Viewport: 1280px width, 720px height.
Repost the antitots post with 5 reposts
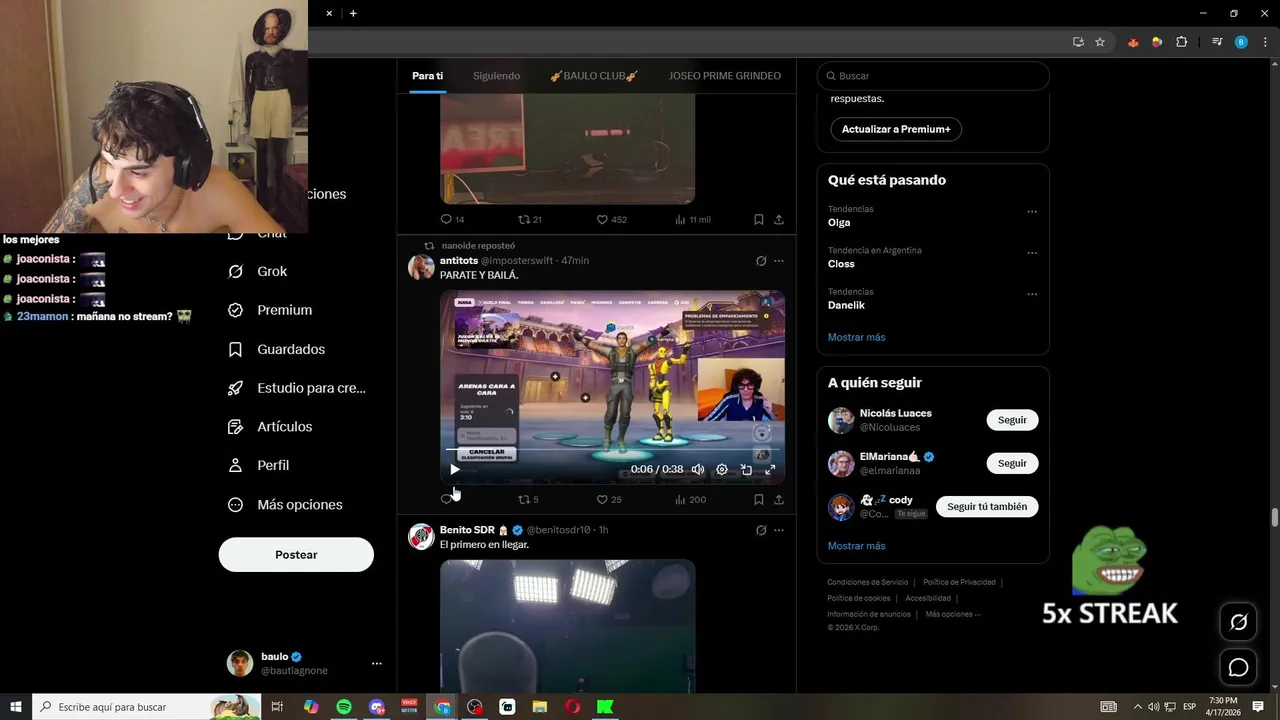528,499
